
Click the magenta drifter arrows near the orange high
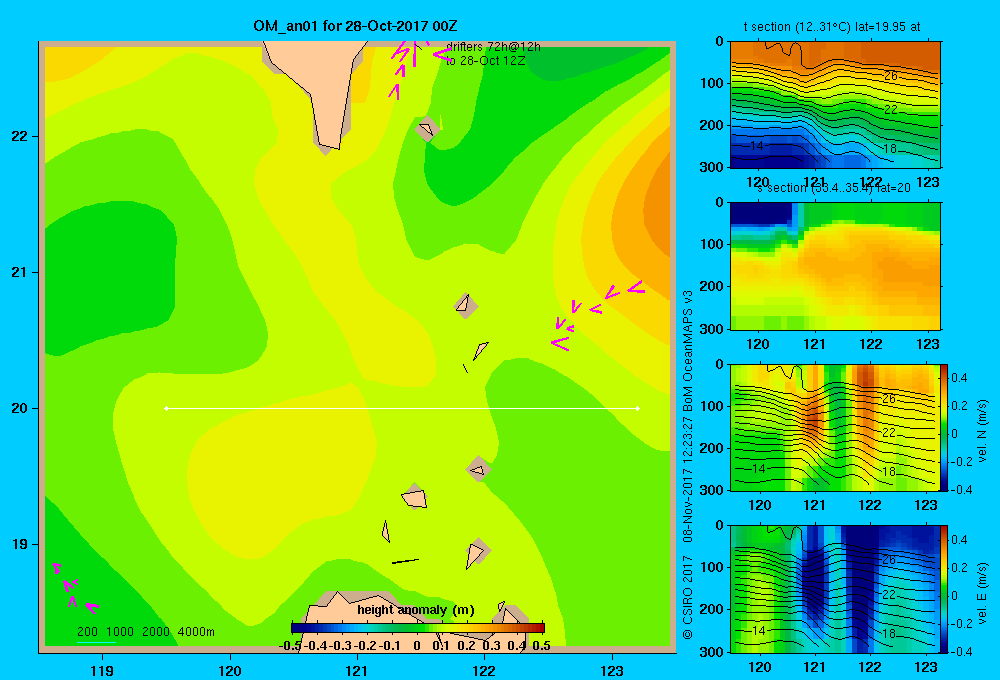[x=598, y=315]
